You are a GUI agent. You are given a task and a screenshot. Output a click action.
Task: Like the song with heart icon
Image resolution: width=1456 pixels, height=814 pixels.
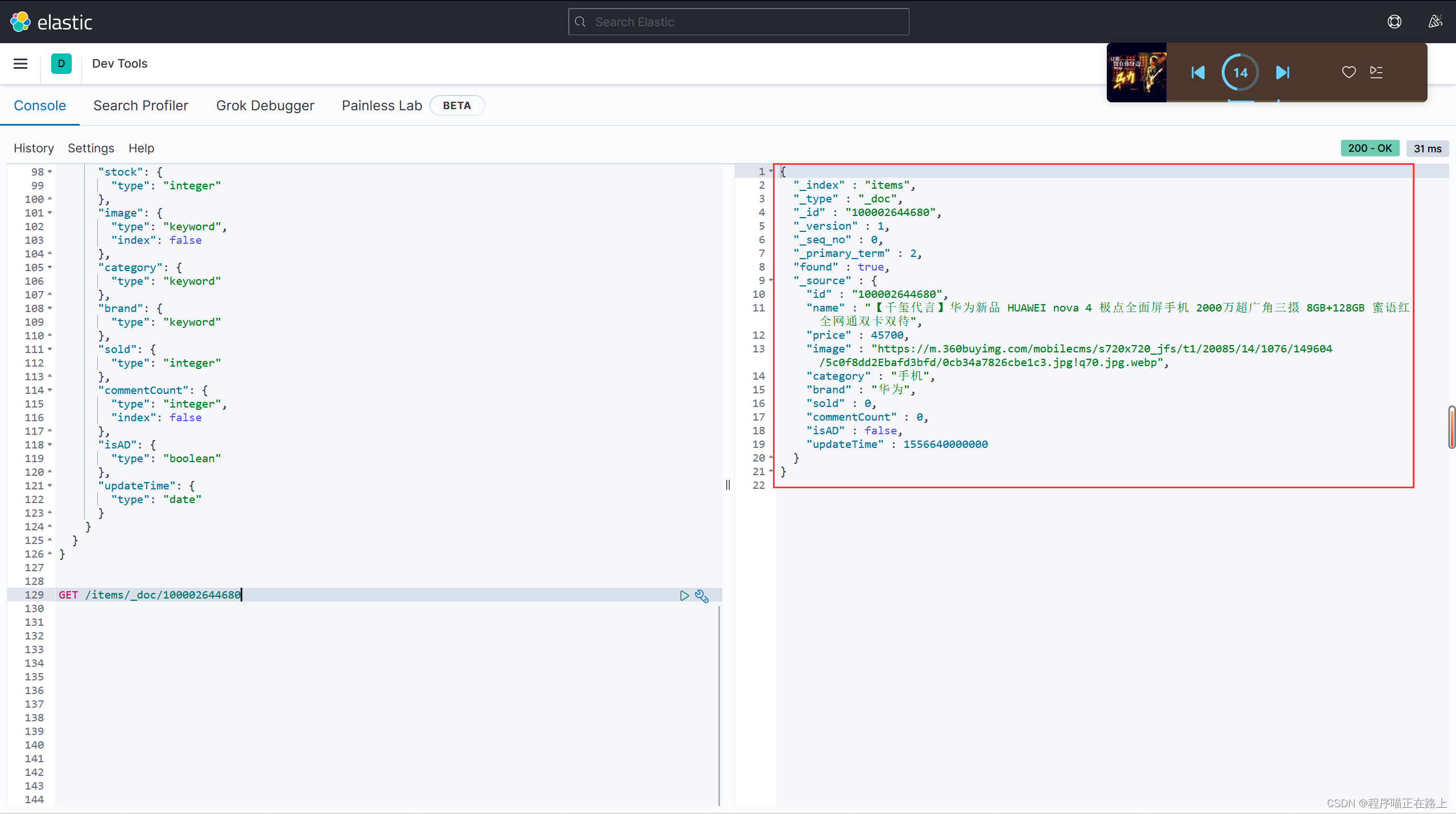click(1349, 72)
